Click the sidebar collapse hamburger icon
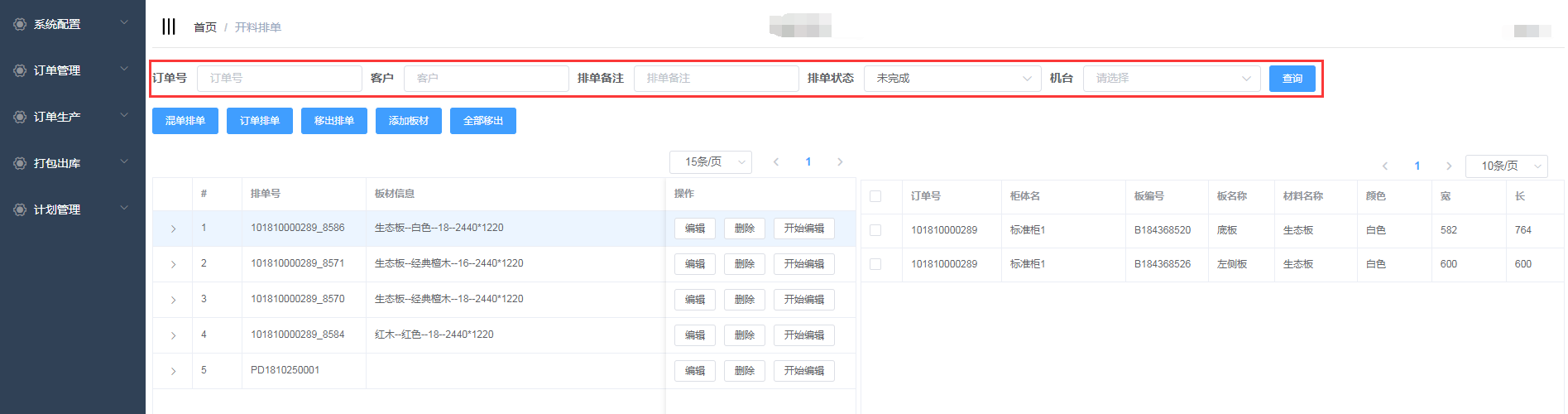Viewport: 1568px width, 414px height. (169, 26)
